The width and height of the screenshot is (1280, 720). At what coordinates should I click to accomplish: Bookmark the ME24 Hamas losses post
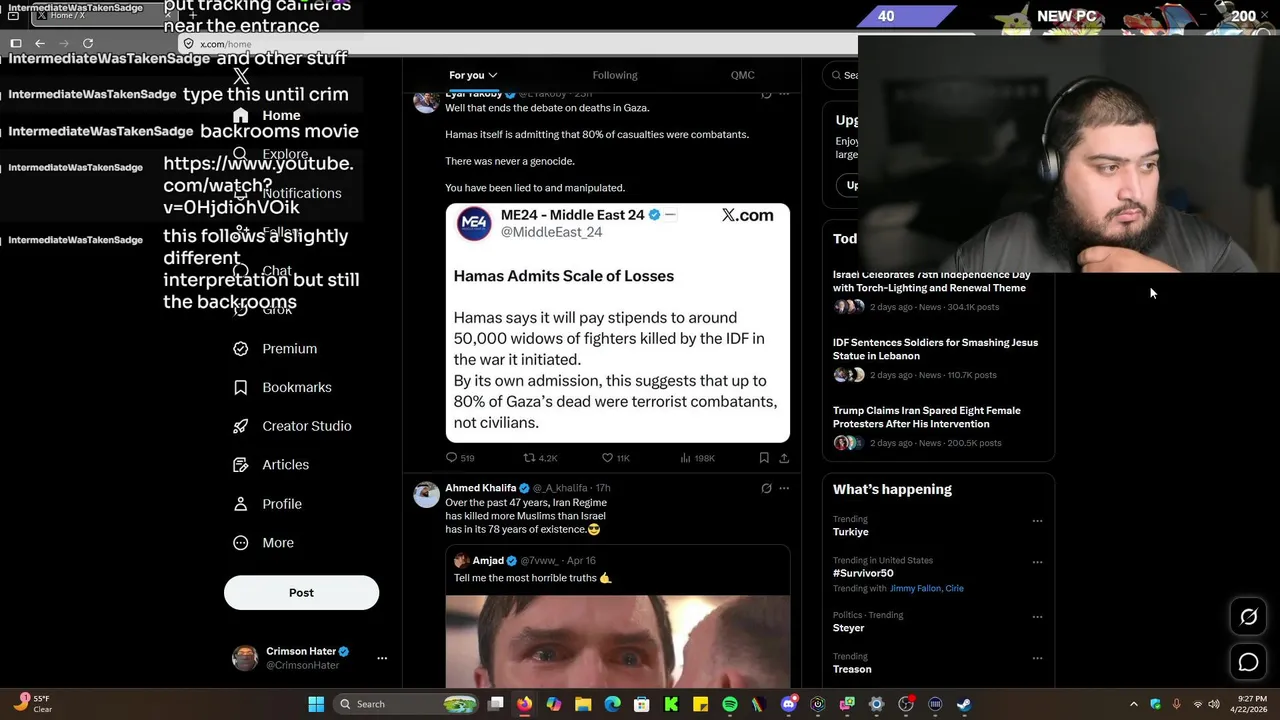coord(764,458)
